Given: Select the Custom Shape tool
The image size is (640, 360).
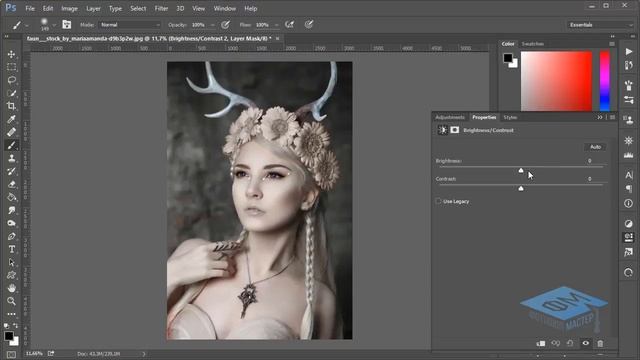Looking at the screenshot, I should point(11,276).
